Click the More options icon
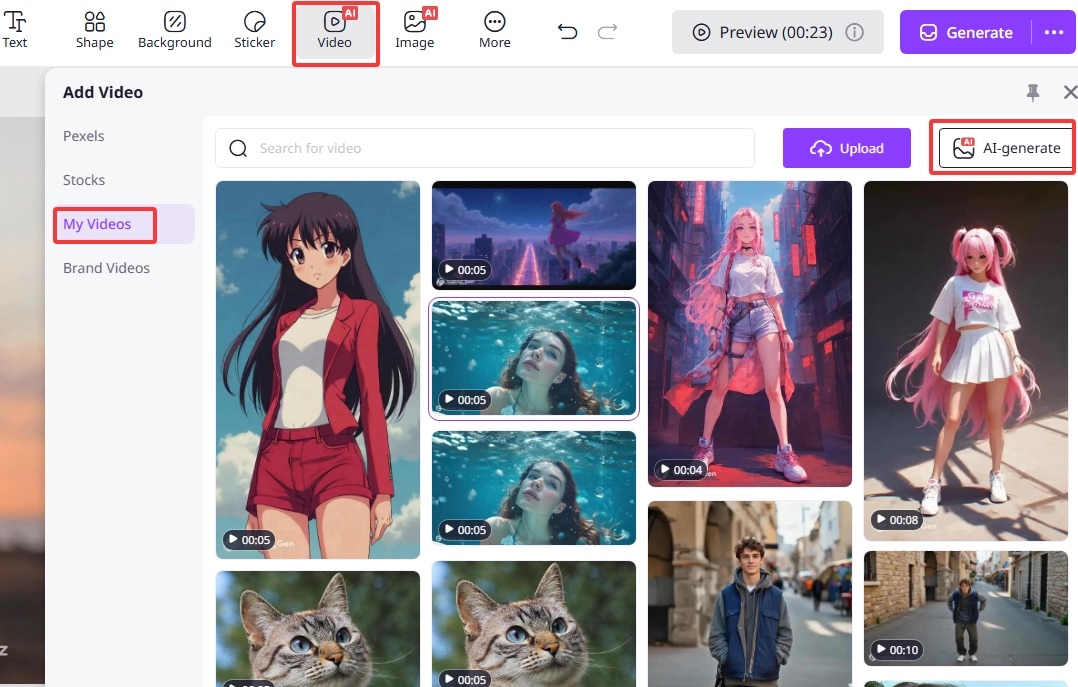 [494, 30]
